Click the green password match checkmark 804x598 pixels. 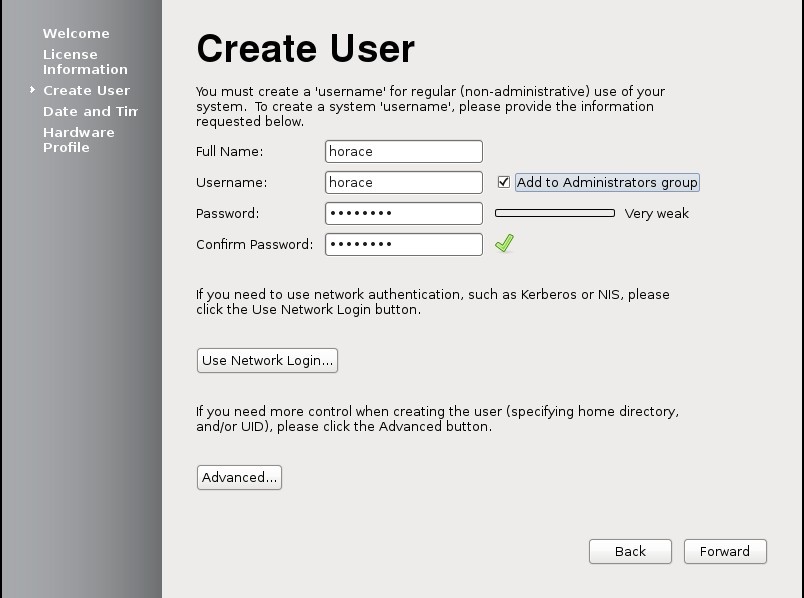pyautogui.click(x=504, y=242)
